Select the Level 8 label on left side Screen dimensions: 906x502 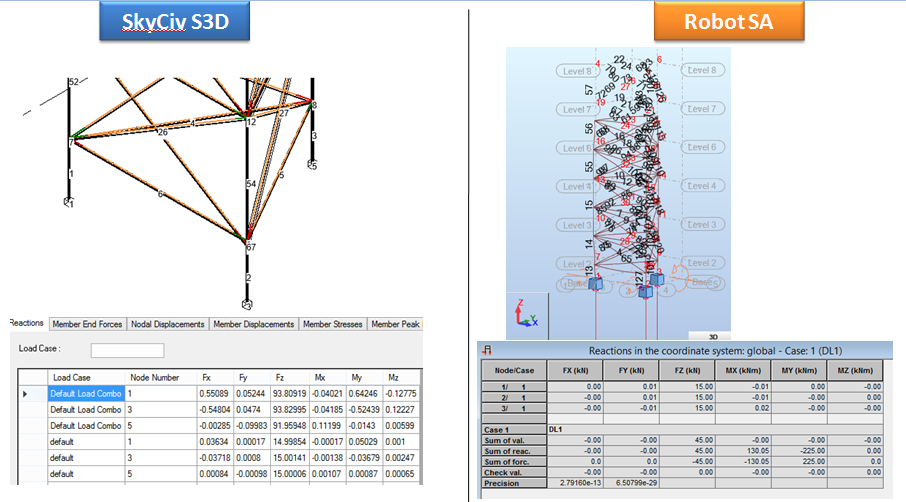click(577, 71)
